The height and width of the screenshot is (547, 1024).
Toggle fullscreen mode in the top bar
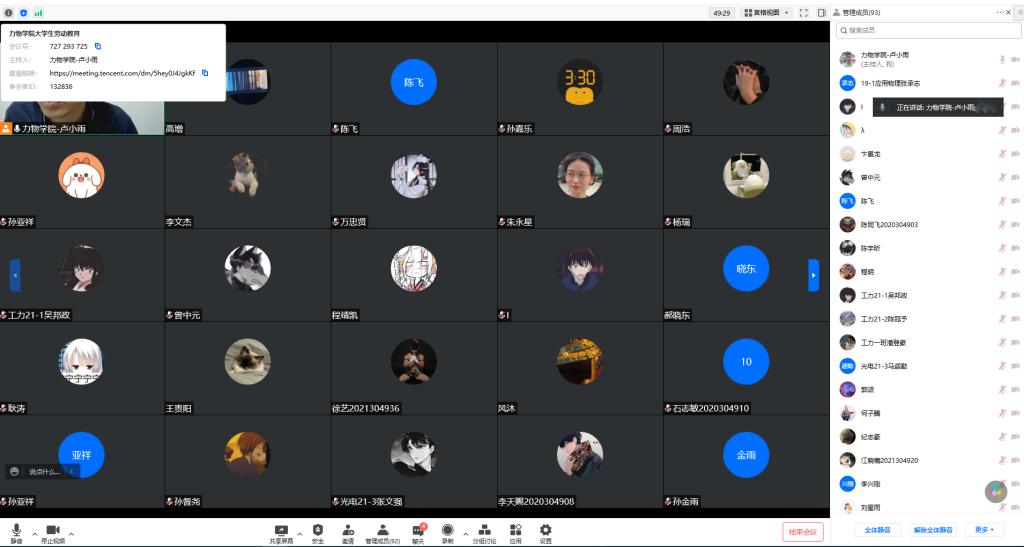(803, 13)
